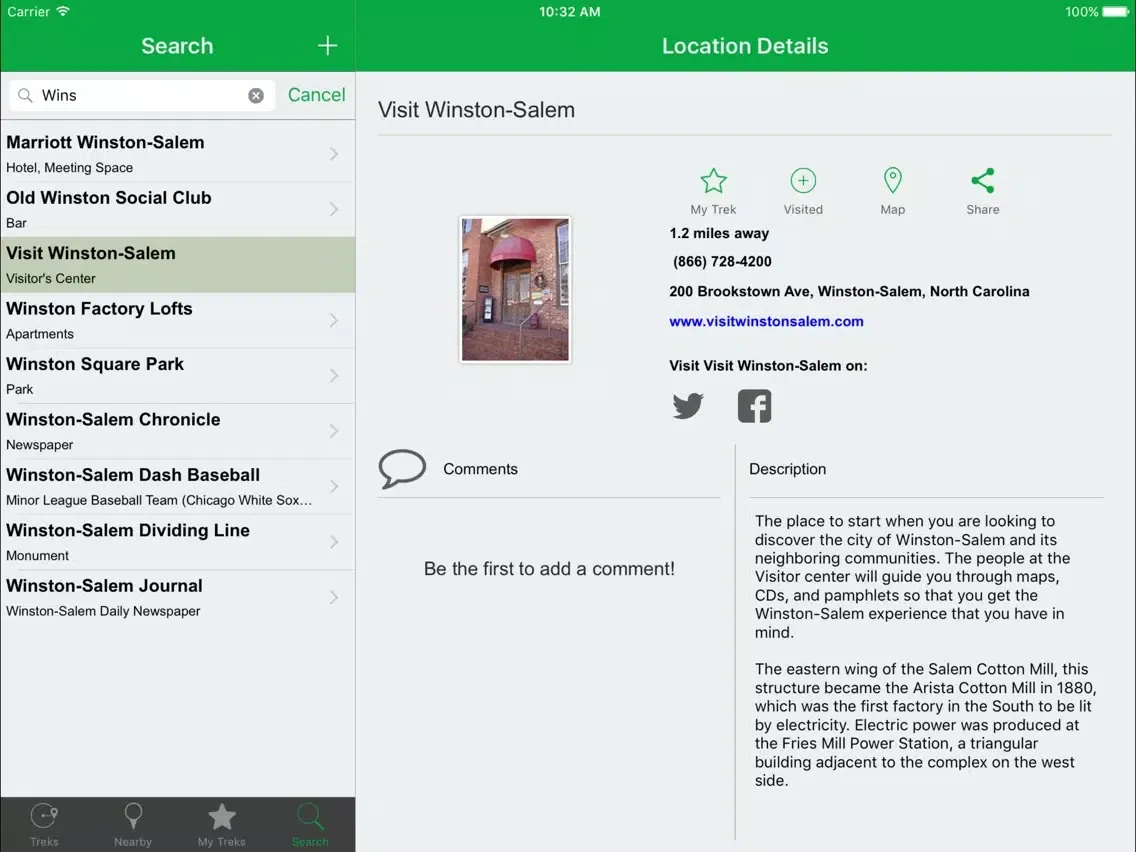Open the Map pin icon
1136x852 pixels.
[x=893, y=180]
